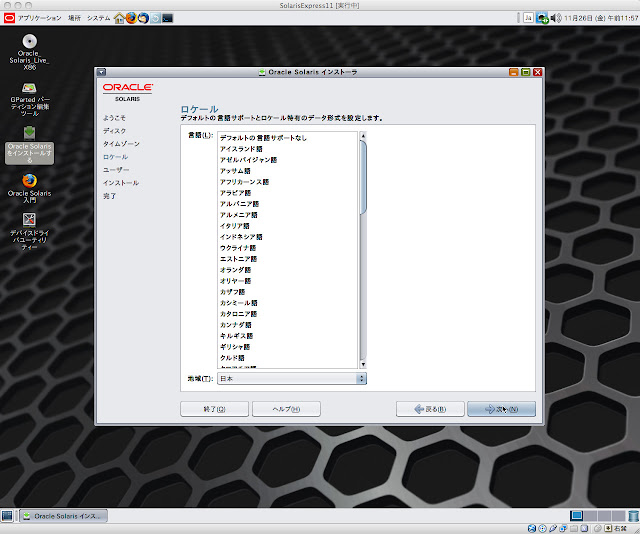Open the 地域 (territory) dropdown showing 日本
This screenshot has height=534, width=640.
tap(291, 378)
